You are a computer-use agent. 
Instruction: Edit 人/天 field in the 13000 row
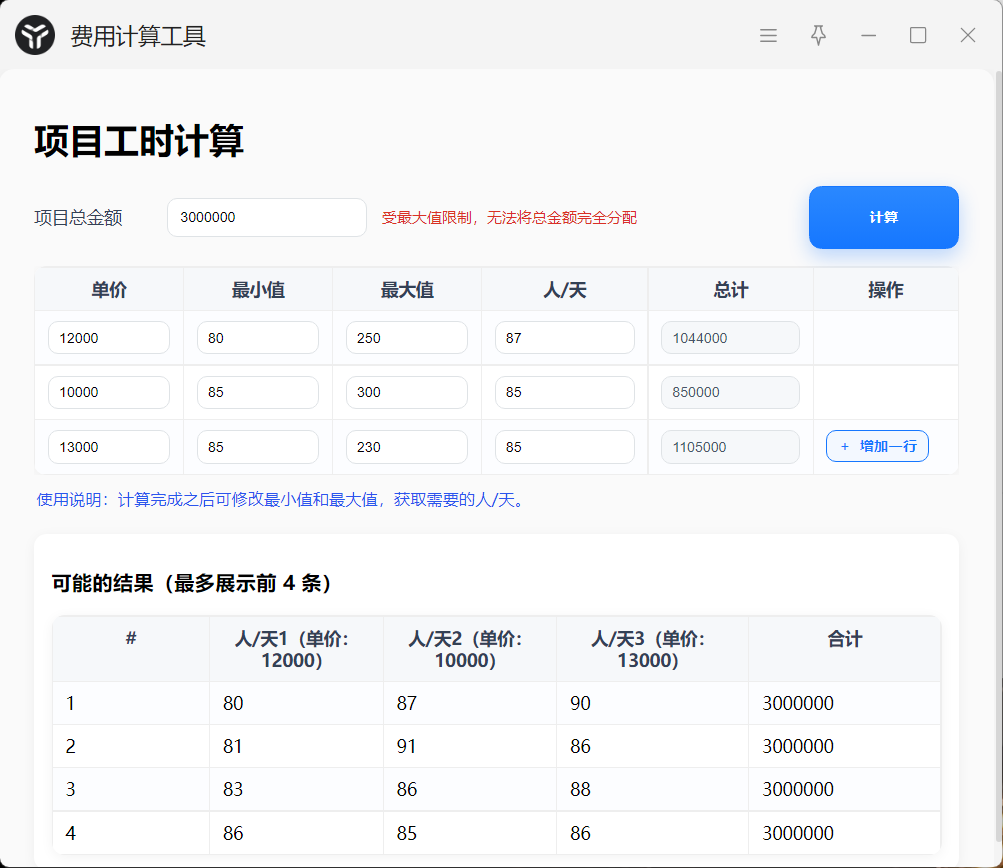tap(565, 447)
